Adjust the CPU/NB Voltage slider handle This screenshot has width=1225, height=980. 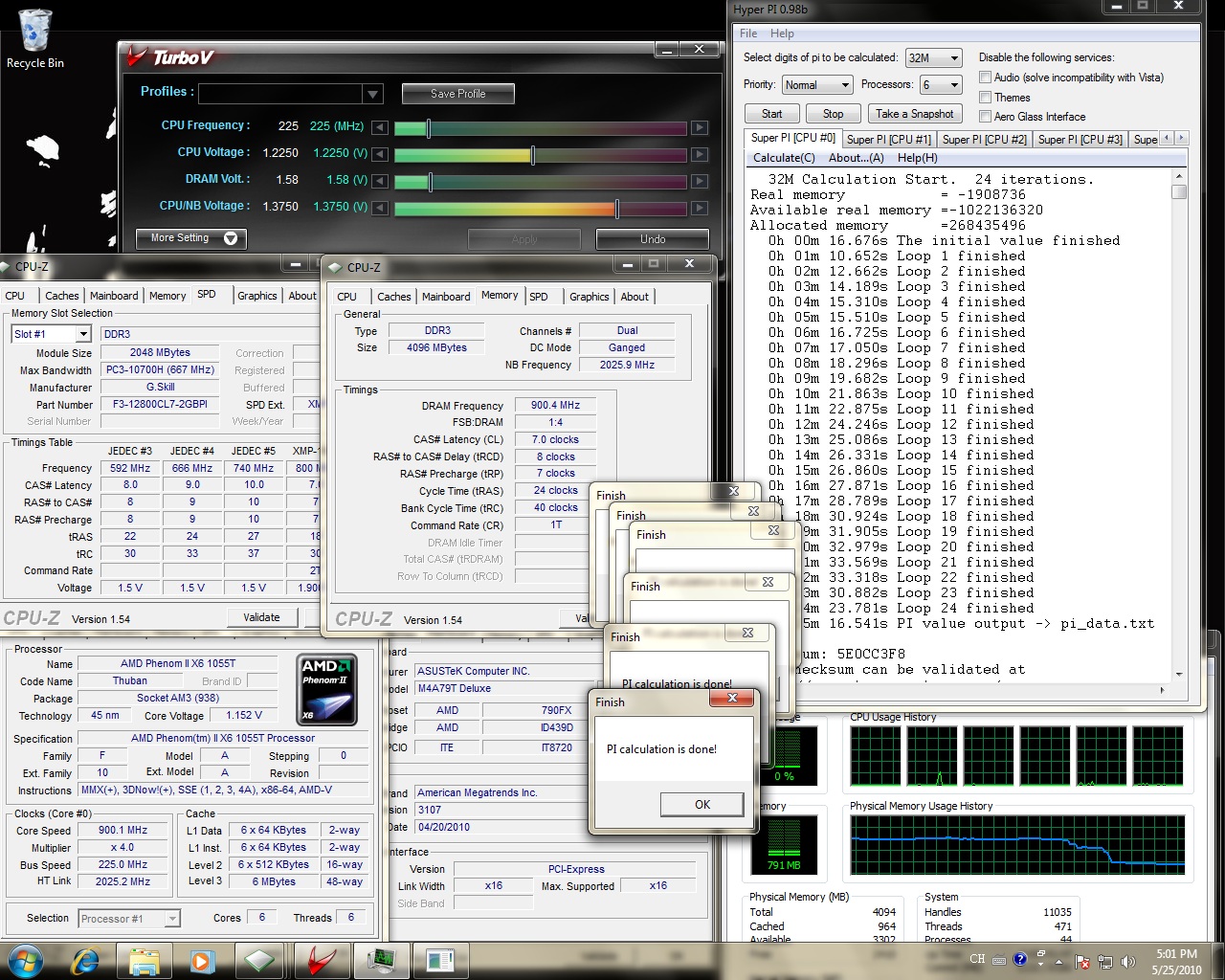[616, 208]
